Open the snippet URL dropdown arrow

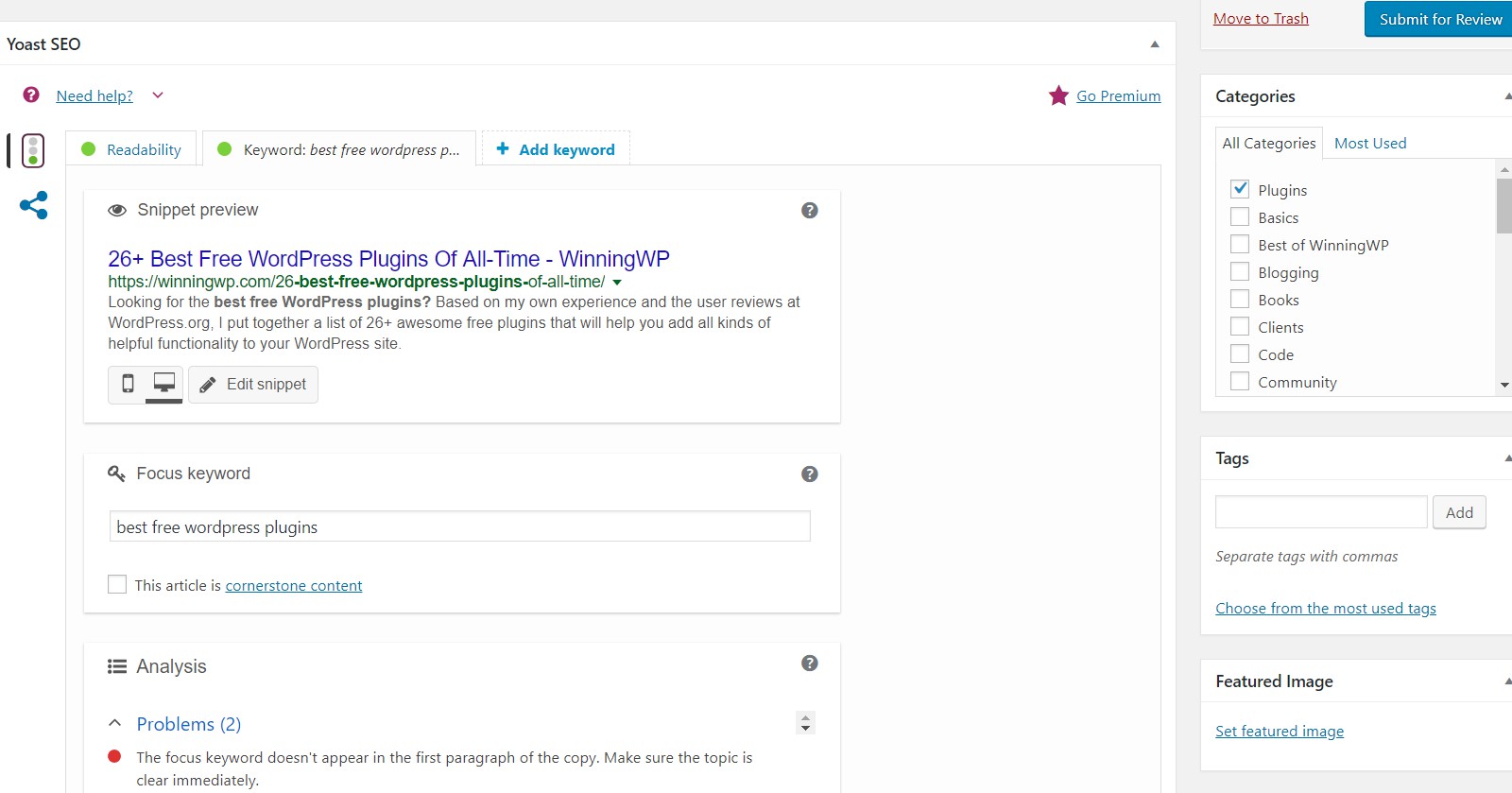[x=617, y=283]
